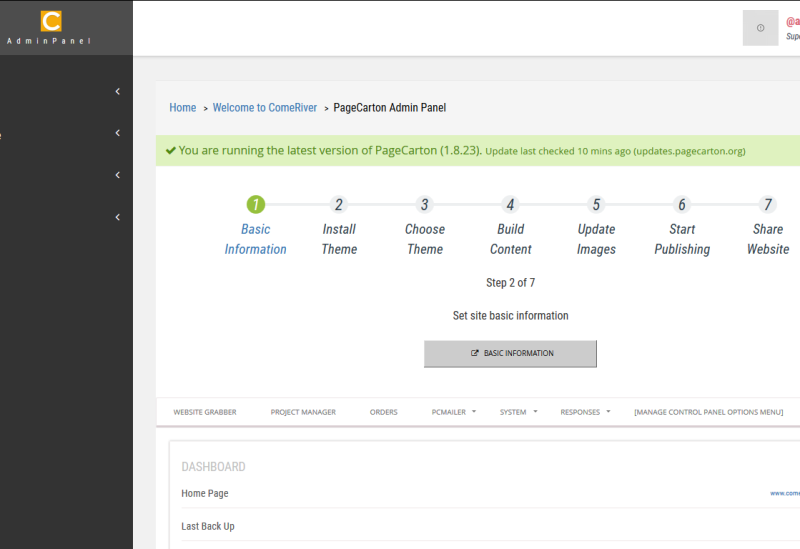The width and height of the screenshot is (800, 549).
Task: Click the Update Images step label
Action: (x=596, y=239)
